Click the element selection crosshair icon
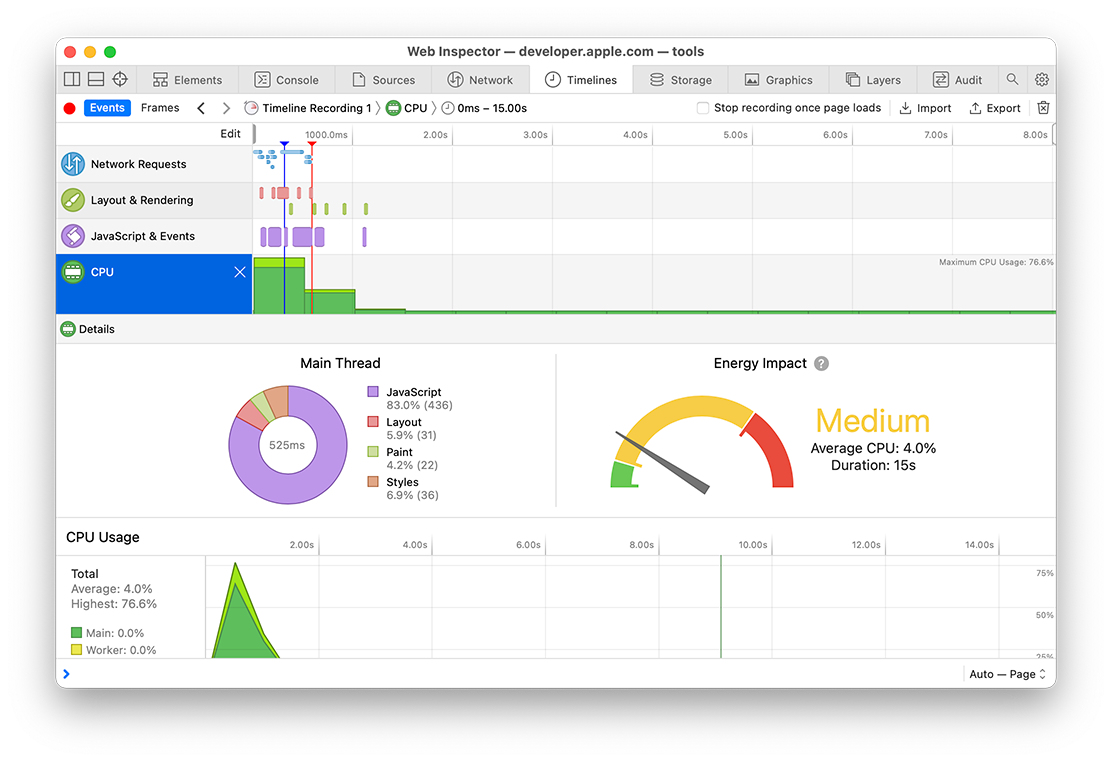The width and height of the screenshot is (1112, 762). [120, 80]
